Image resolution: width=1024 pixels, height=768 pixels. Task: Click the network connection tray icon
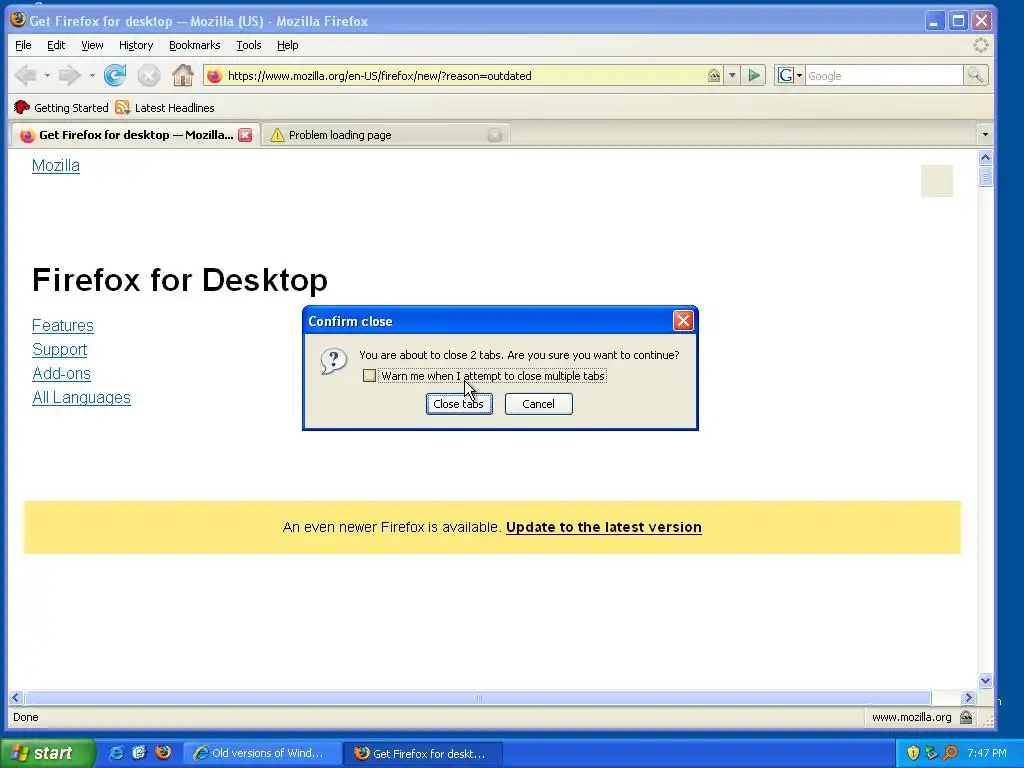coord(931,753)
